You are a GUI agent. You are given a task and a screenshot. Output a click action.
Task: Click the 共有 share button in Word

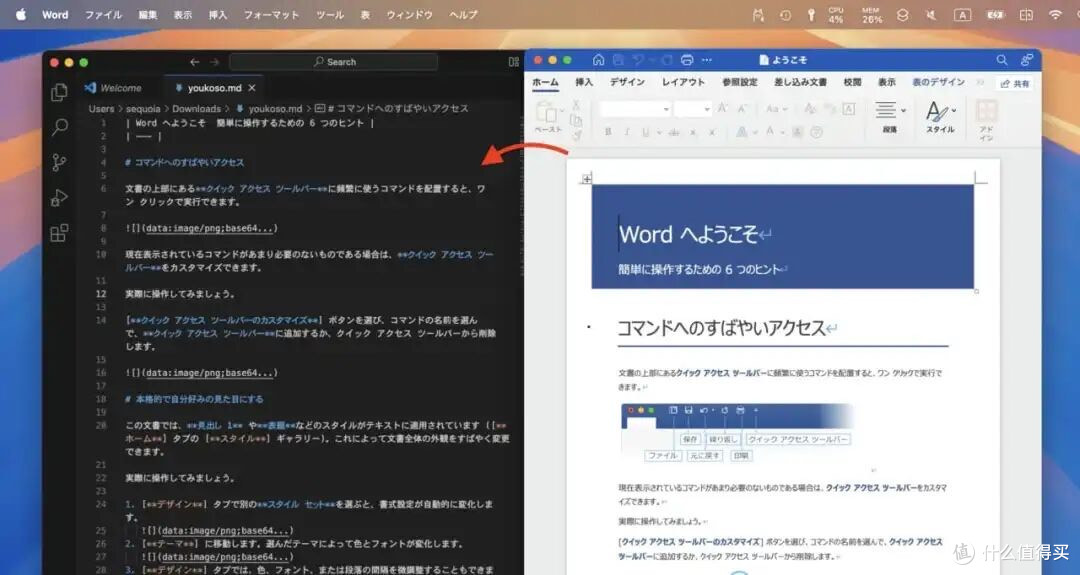point(1015,83)
